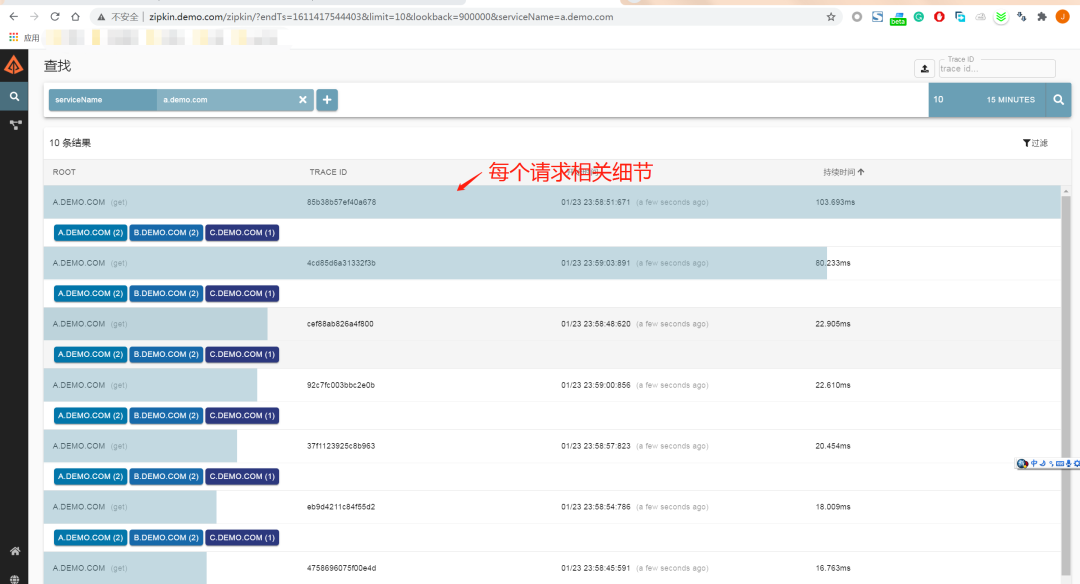Screen dimensions: 1080x584
Task: Open the 过滤 filter dropdown
Action: (1035, 143)
